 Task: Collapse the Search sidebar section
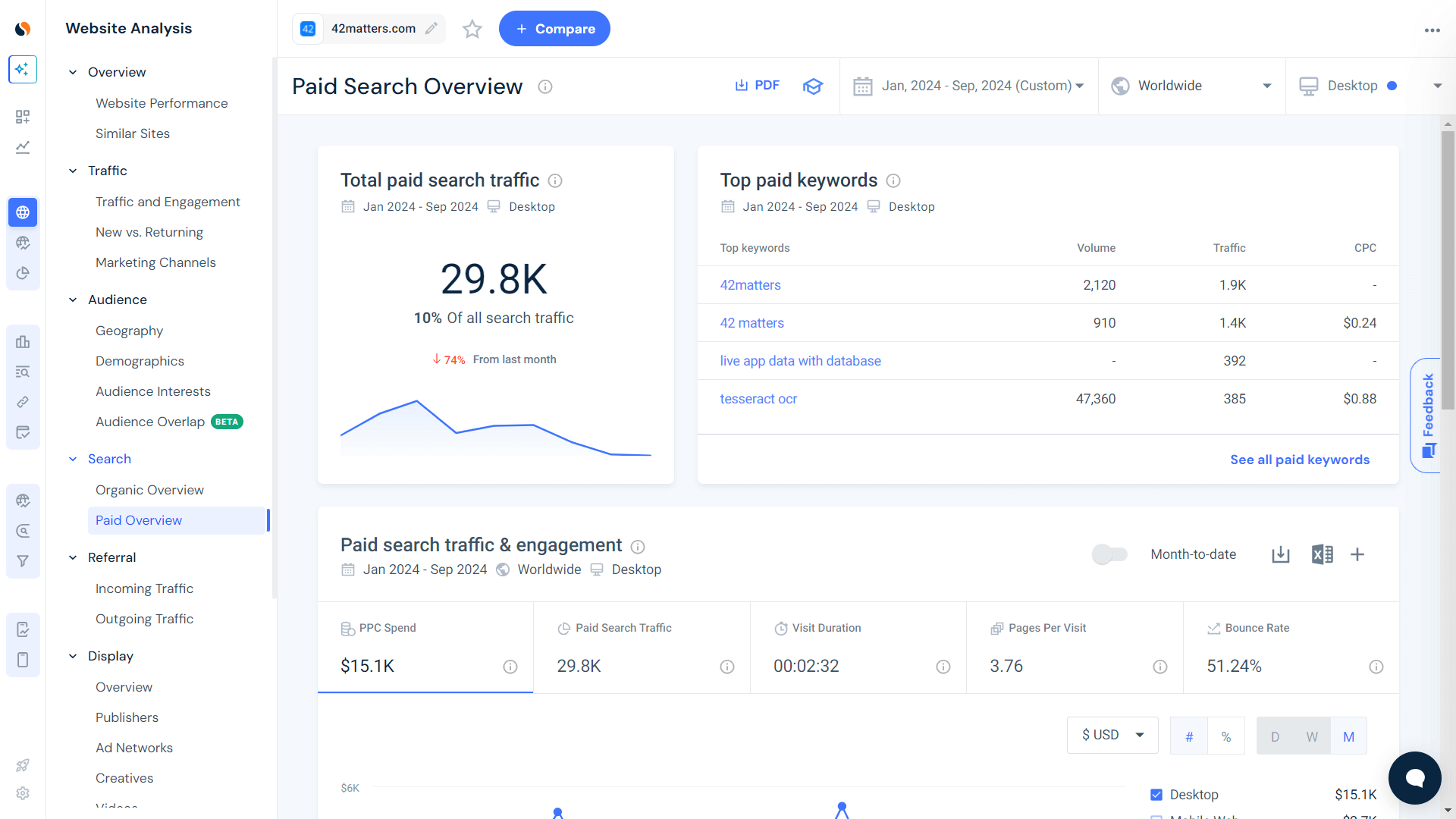73,459
